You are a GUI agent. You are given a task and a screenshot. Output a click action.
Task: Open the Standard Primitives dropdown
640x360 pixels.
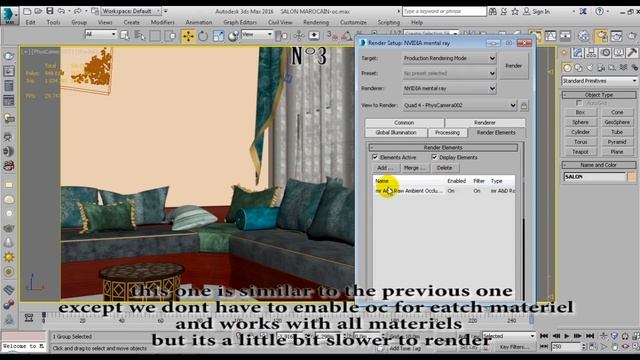(599, 81)
